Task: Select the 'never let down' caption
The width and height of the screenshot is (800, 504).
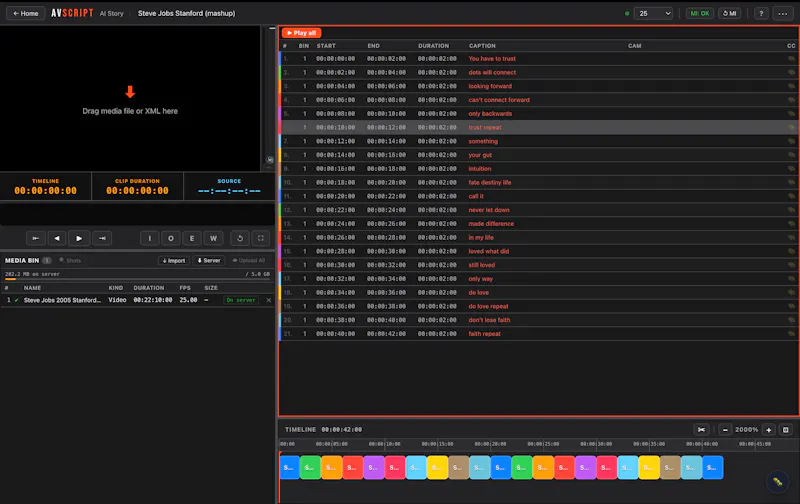Action: click(x=489, y=210)
